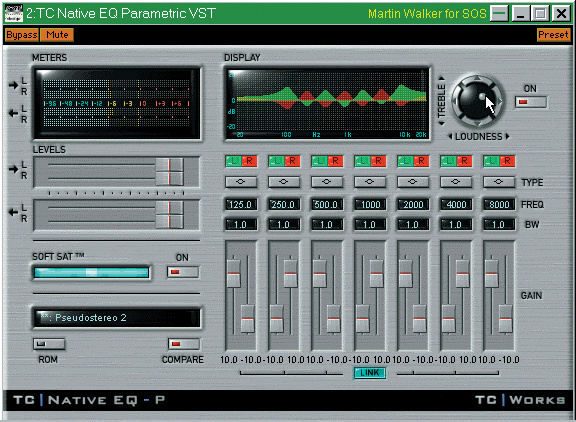Viewport: 576px width, 422px height.
Task: Click the filter TYPE button for 8000 band
Action: coord(498,182)
